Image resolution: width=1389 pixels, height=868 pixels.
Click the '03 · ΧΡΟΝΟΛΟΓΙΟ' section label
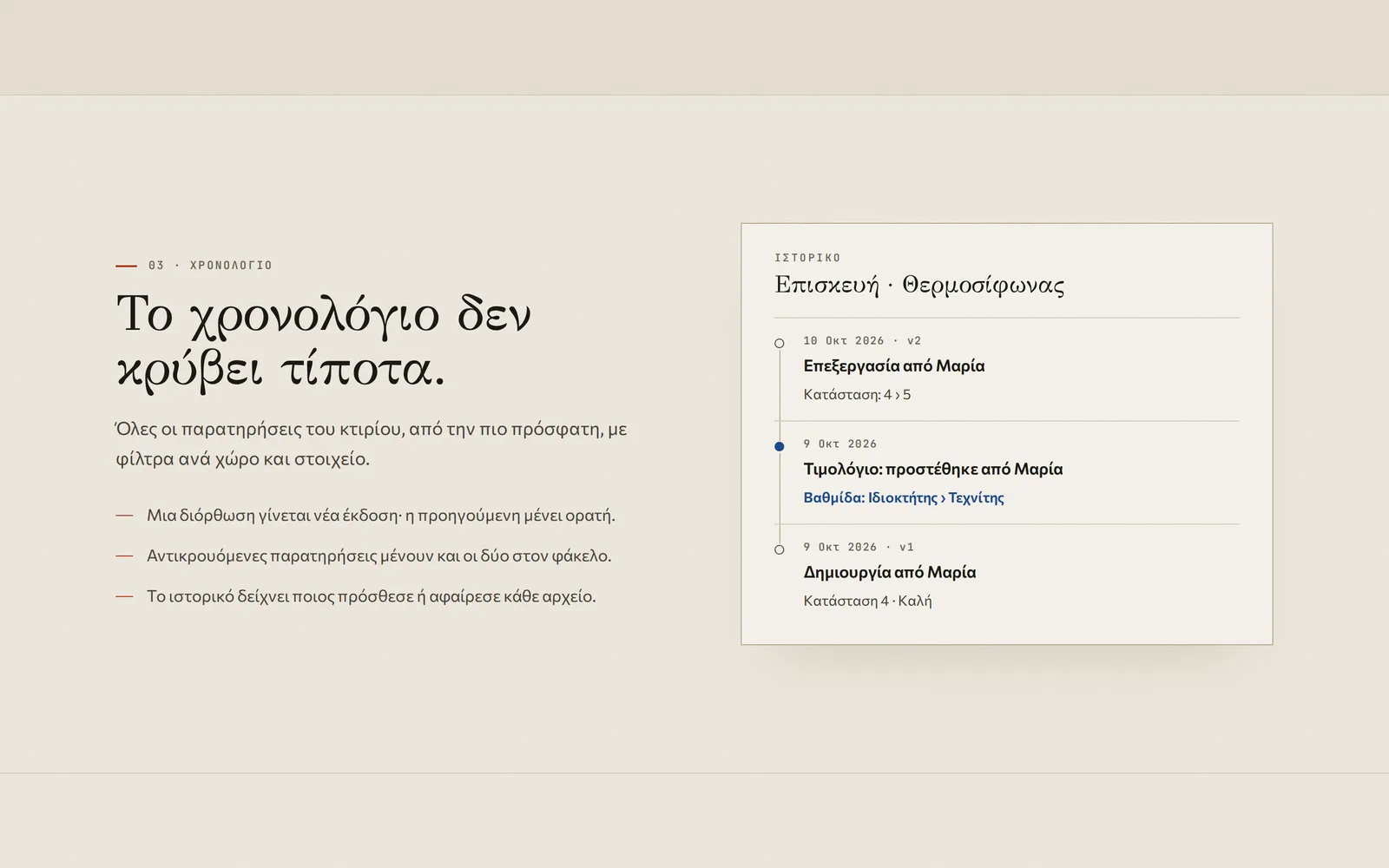[210, 266]
